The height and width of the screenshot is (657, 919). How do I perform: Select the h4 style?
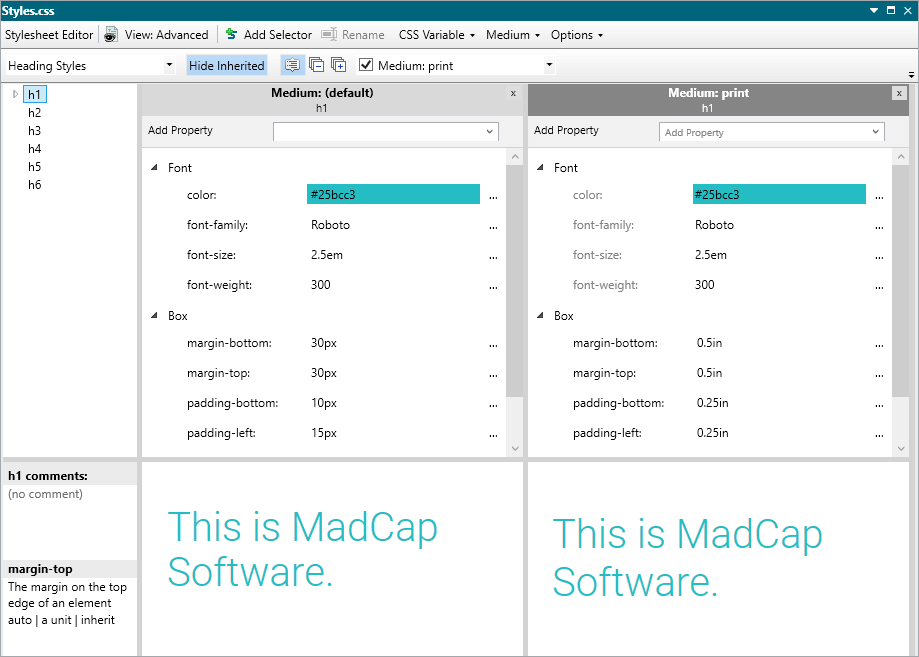click(35, 149)
